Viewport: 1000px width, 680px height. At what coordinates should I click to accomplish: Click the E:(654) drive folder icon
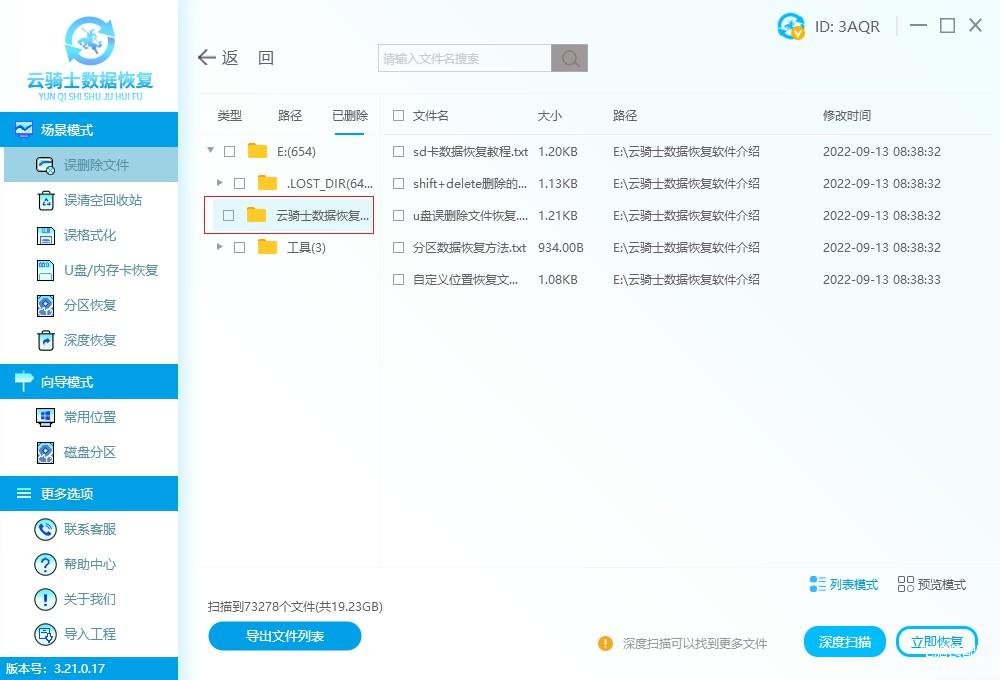(257, 151)
